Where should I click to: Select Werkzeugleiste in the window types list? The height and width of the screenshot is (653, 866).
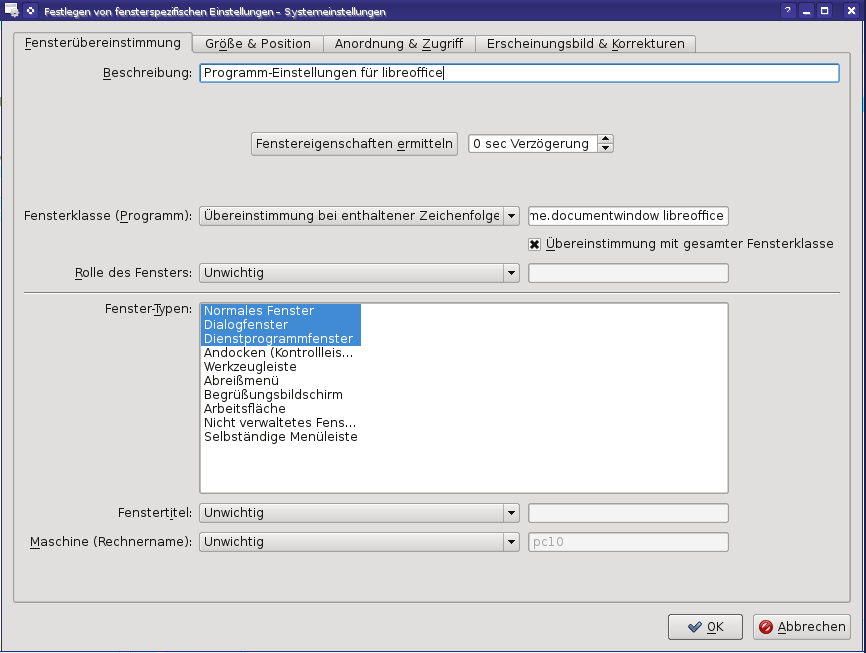tap(250, 367)
